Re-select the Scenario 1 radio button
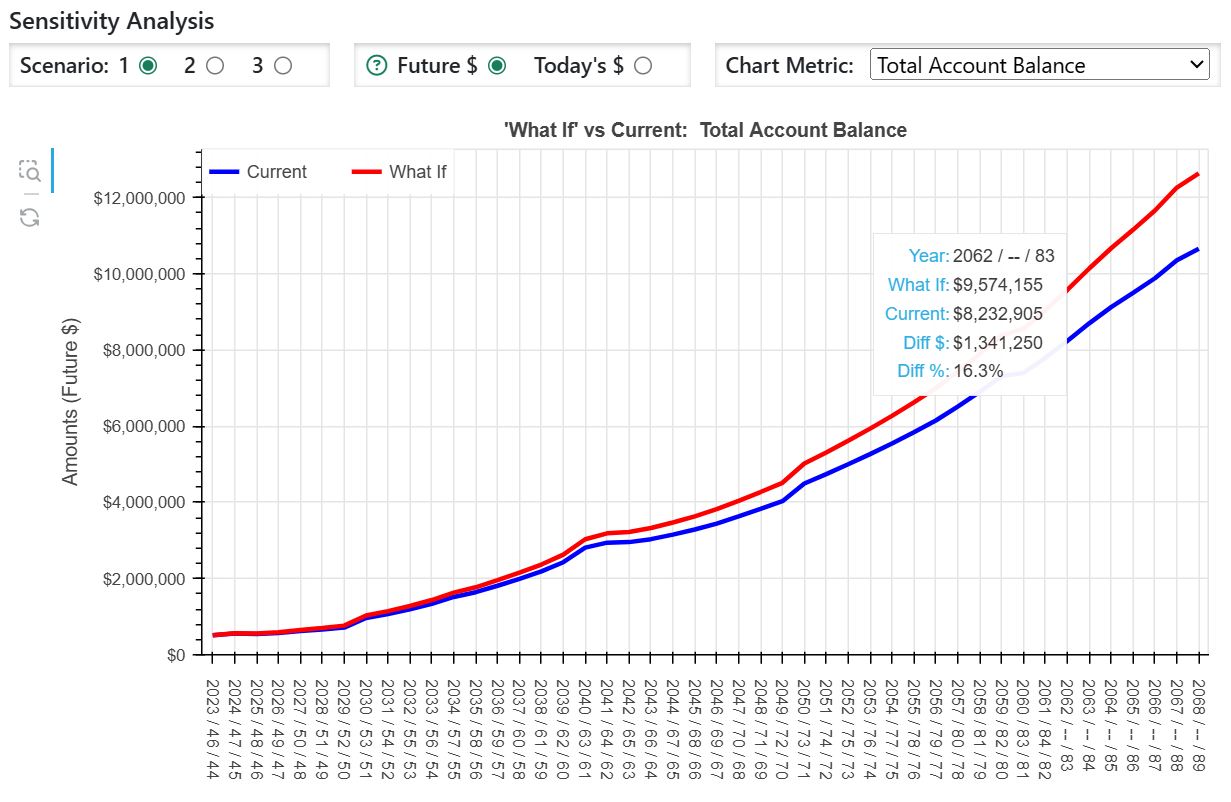Image resolution: width=1231 pixels, height=802 pixels. 146,64
